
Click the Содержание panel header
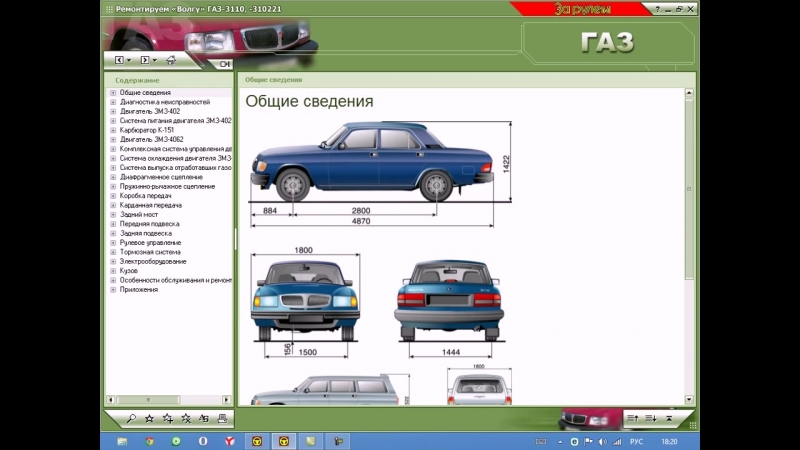pos(137,80)
